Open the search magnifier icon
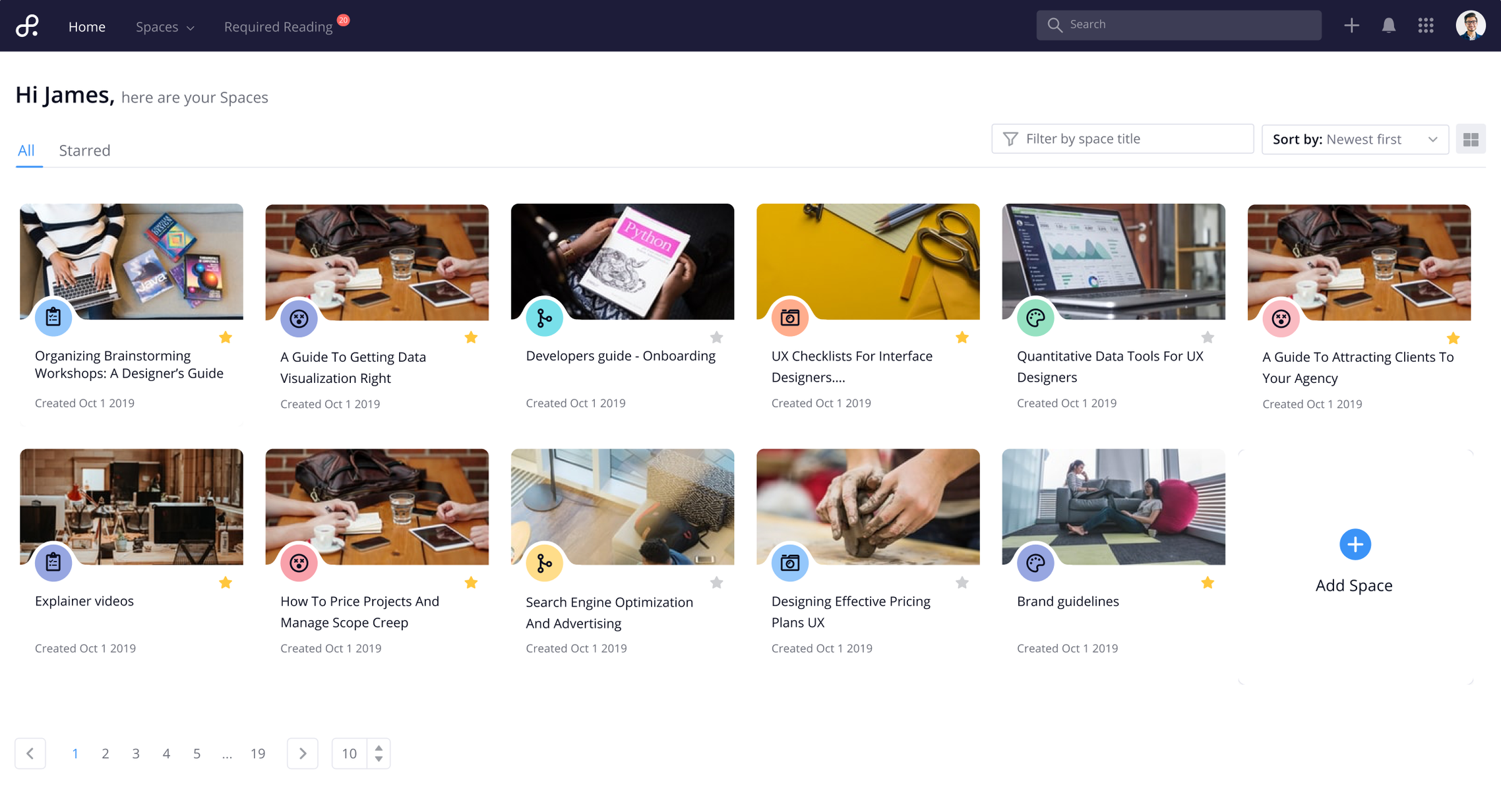This screenshot has height=812, width=1501. (x=1055, y=24)
